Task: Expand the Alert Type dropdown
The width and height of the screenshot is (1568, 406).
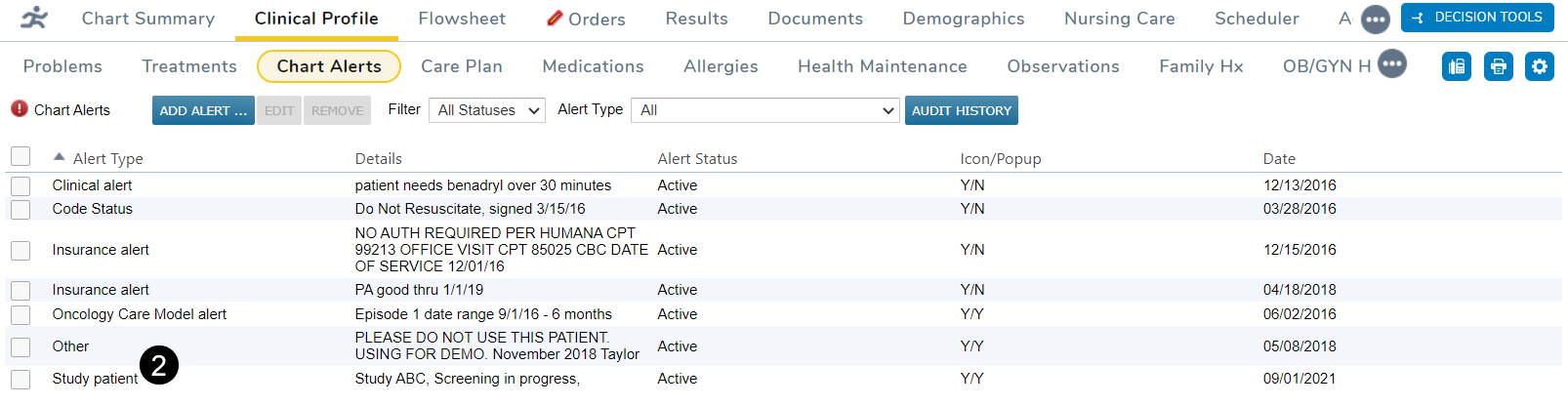Action: [x=765, y=110]
